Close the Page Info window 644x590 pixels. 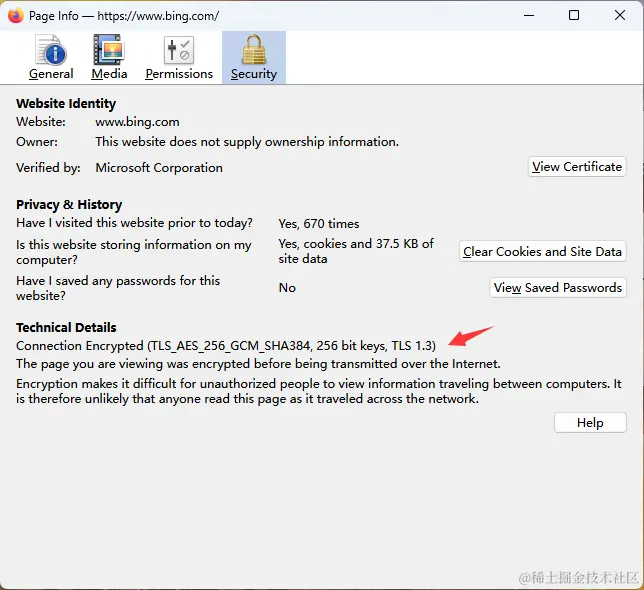[x=620, y=16]
